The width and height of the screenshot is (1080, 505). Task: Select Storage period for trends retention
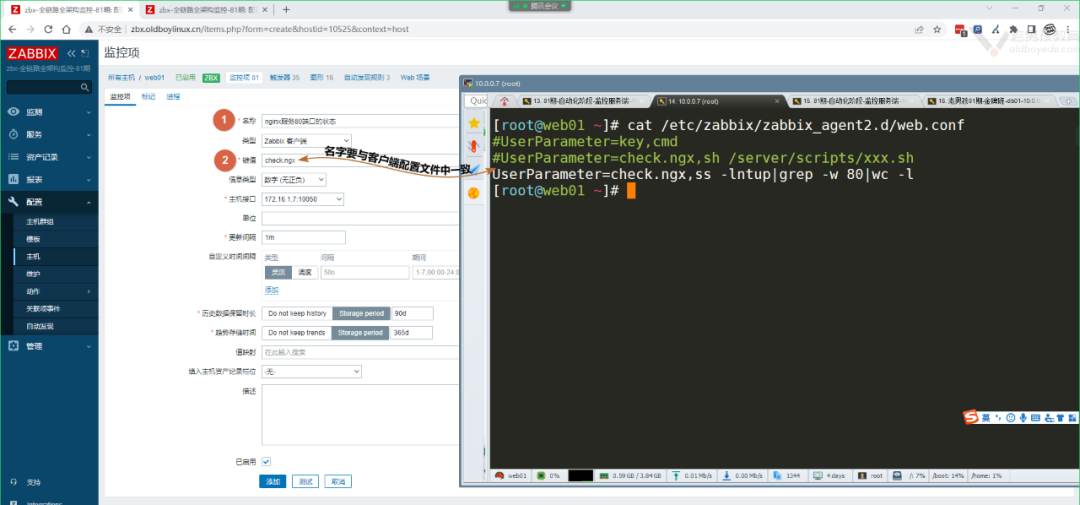point(360,333)
